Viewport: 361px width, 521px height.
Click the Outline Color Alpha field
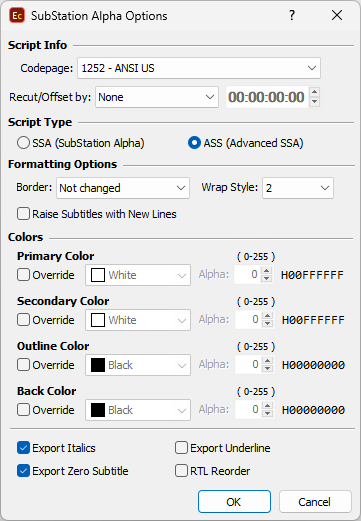pos(248,365)
